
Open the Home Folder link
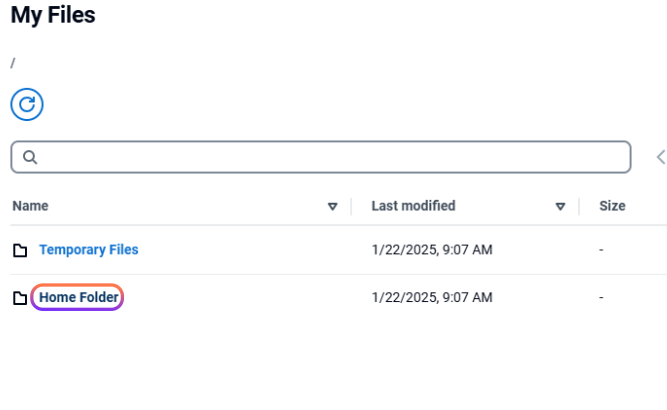point(79,297)
